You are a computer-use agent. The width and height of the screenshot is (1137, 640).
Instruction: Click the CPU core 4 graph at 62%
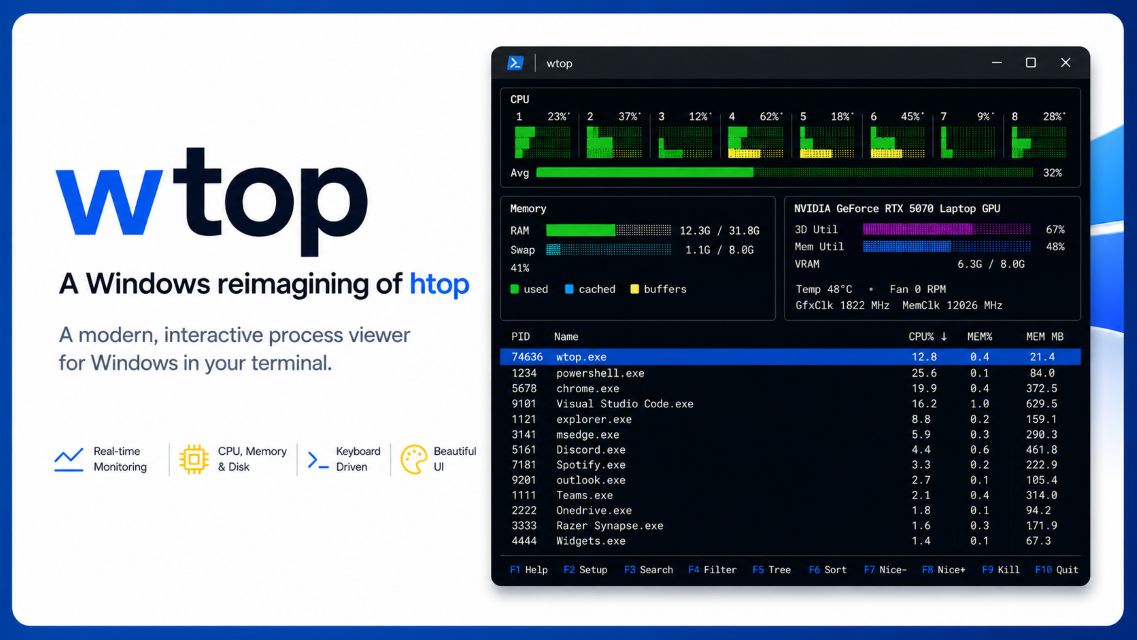756,142
